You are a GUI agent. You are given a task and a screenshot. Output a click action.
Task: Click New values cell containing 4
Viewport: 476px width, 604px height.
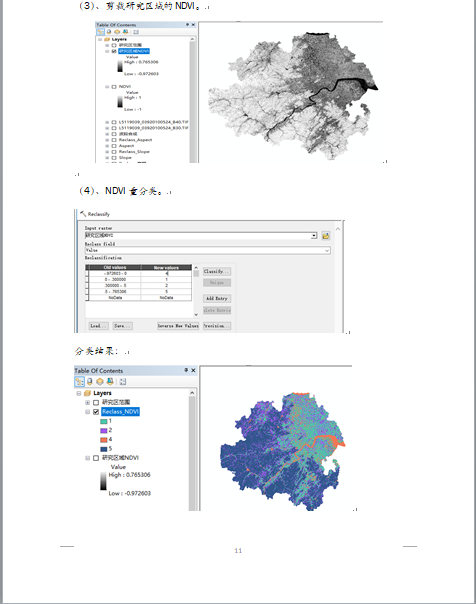166,273
